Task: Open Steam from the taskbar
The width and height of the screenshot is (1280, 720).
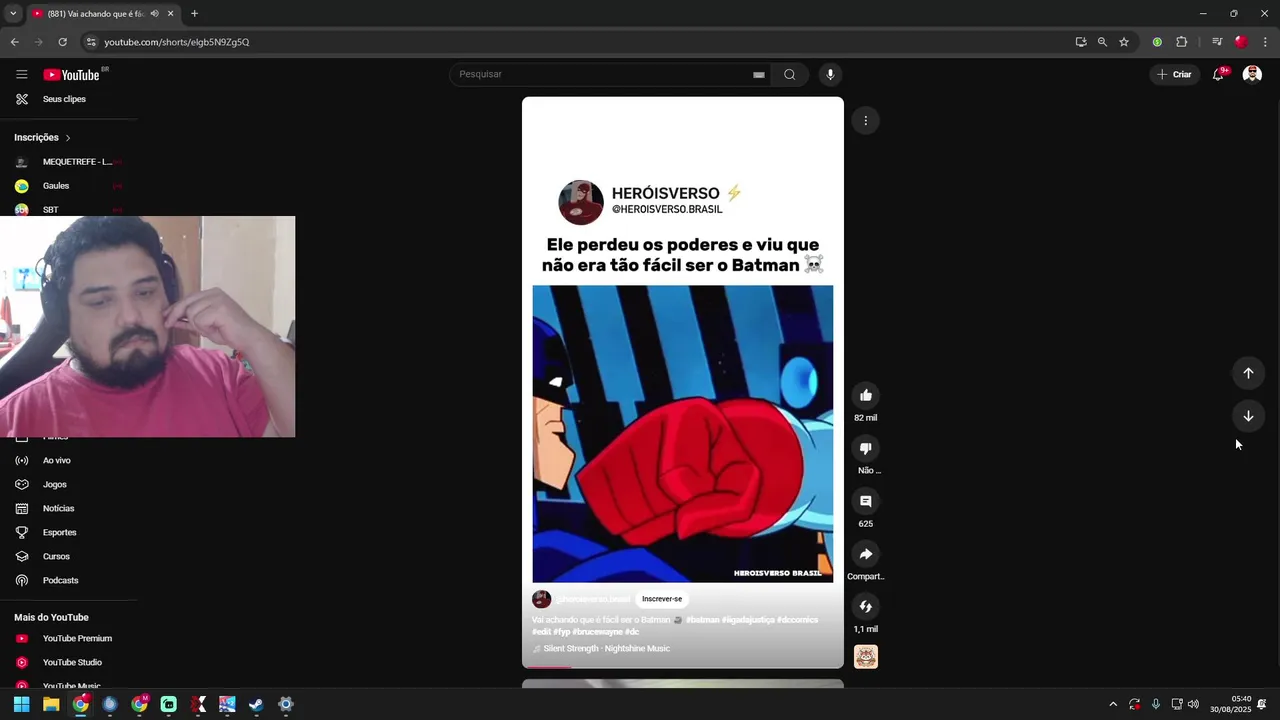Action: click(256, 704)
